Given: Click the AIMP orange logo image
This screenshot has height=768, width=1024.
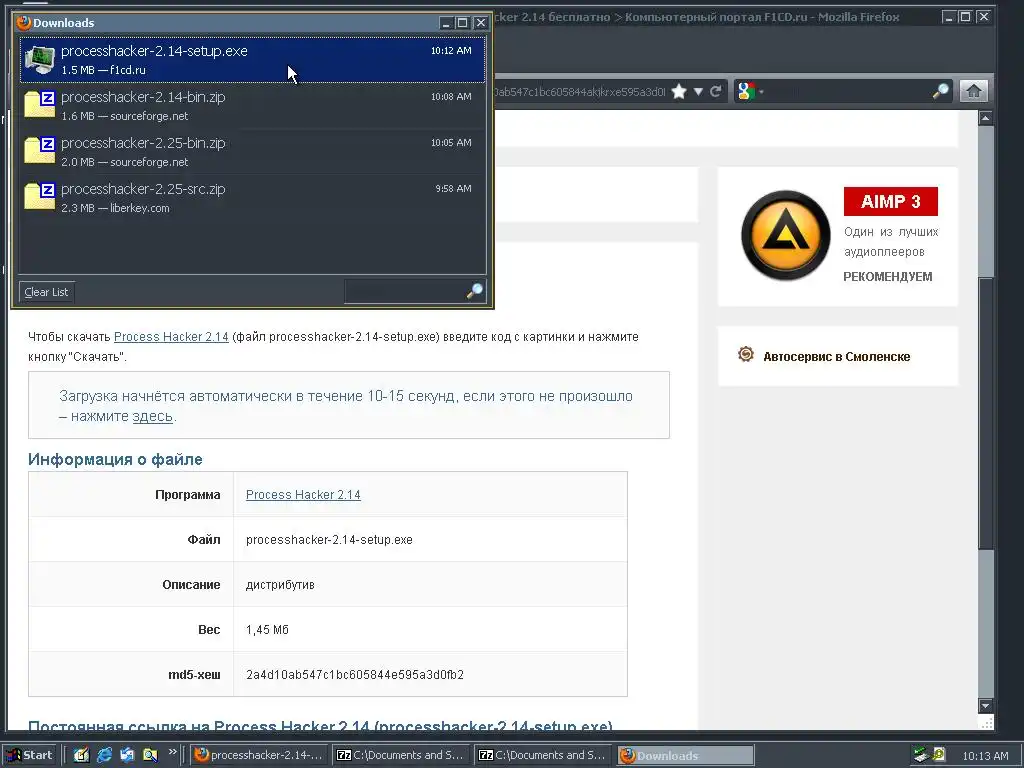Looking at the screenshot, I should coord(786,235).
